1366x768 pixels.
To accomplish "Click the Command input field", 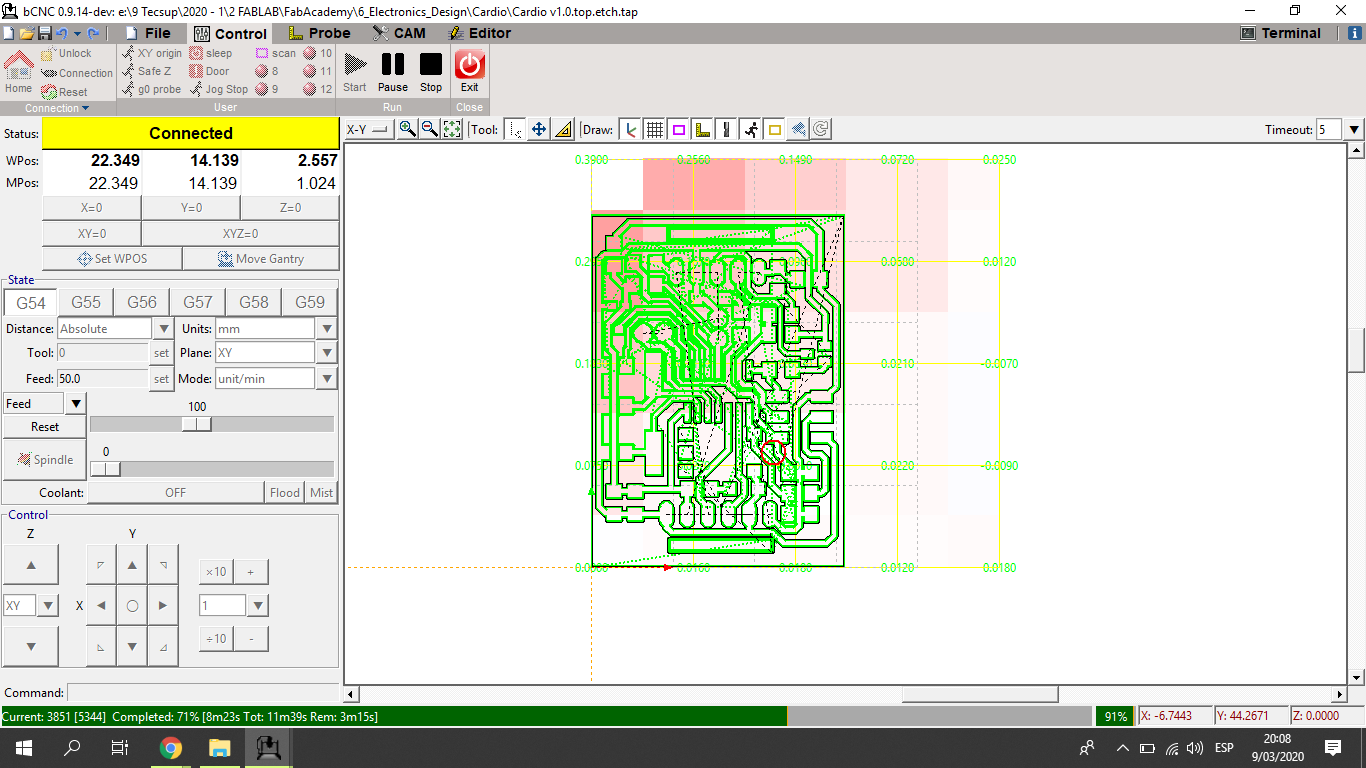I will [203, 693].
